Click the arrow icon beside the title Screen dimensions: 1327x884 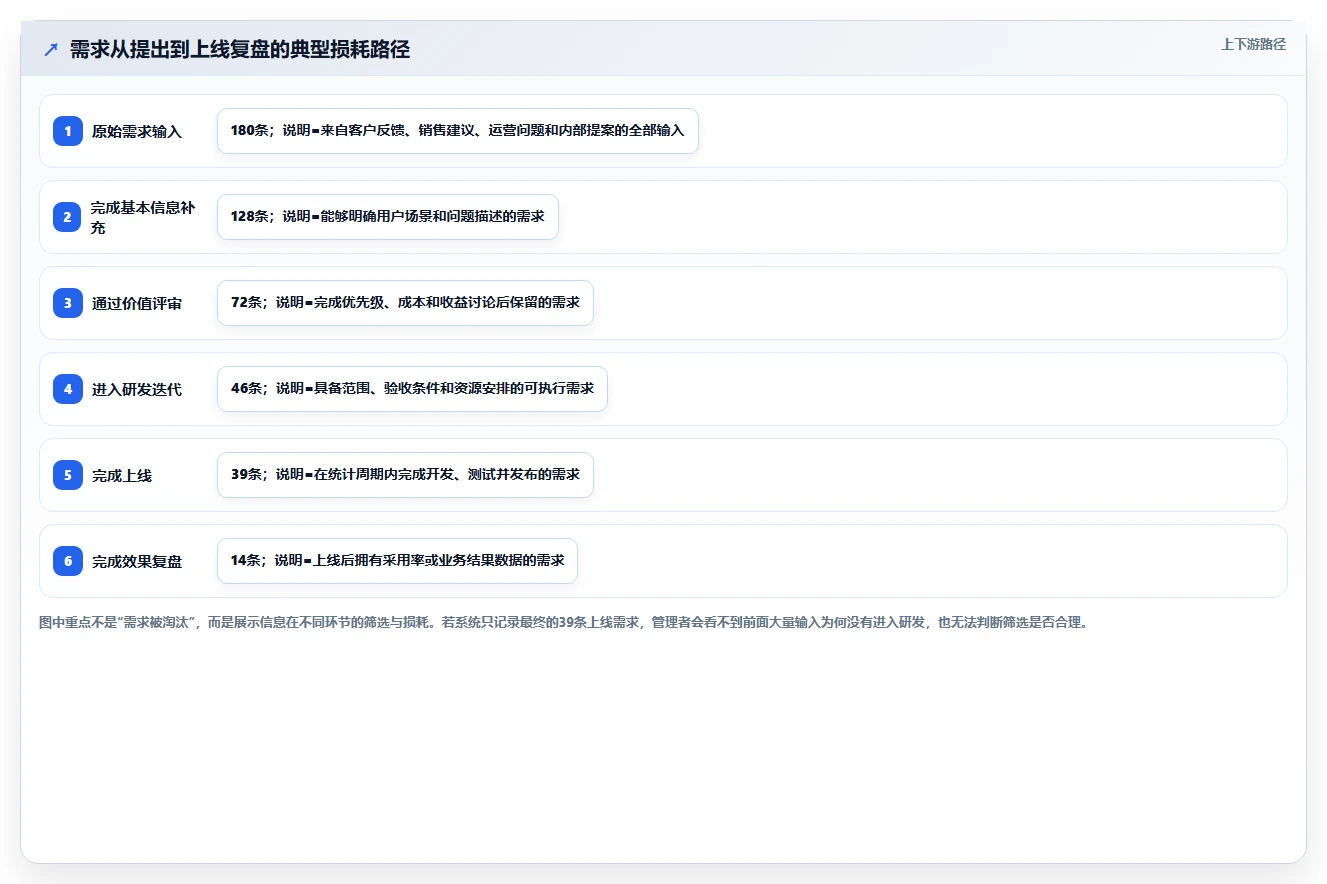click(x=51, y=49)
